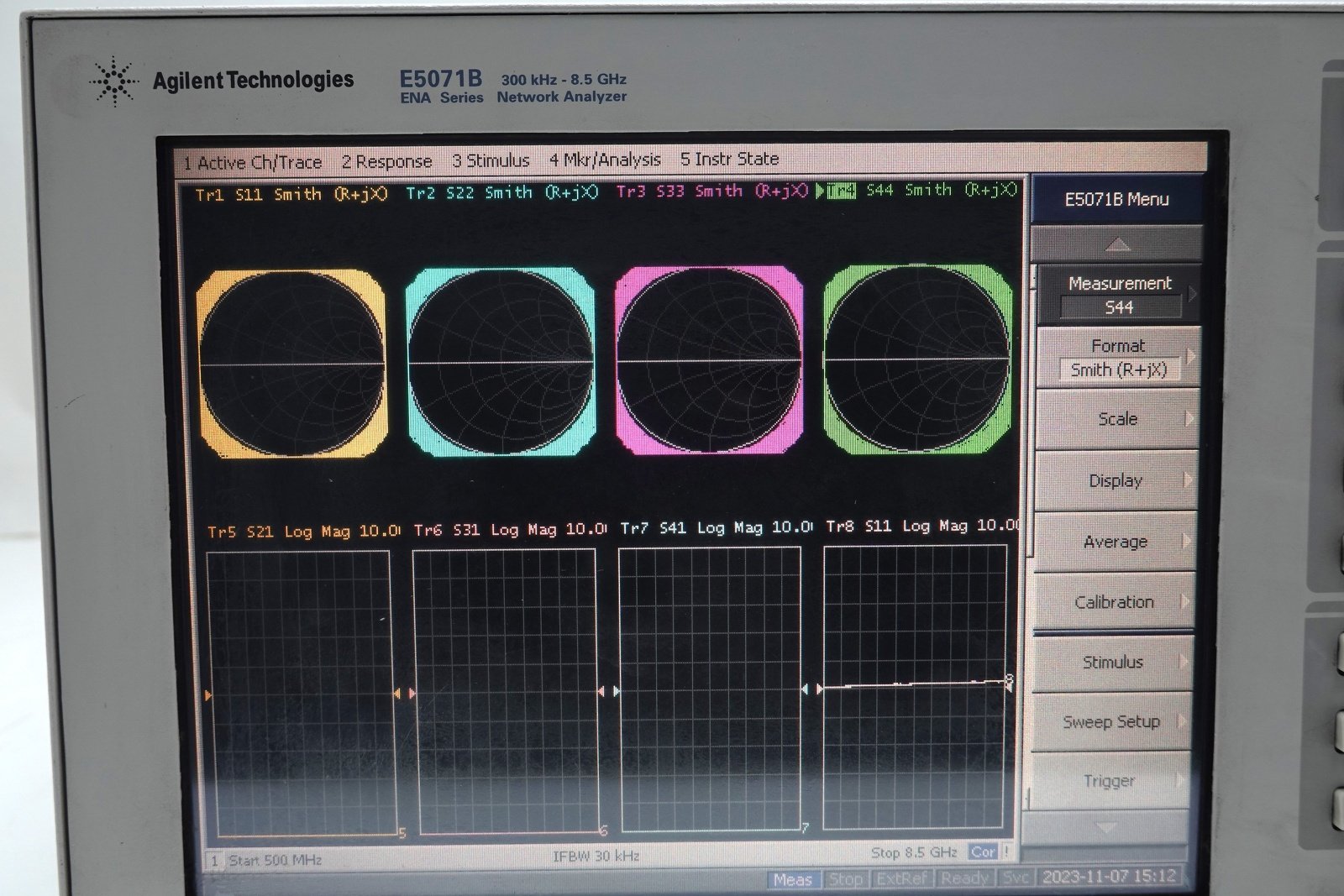Select trace Tr5 S21 Log Mag label
The width and height of the screenshot is (1344, 896).
pyautogui.click(x=303, y=531)
